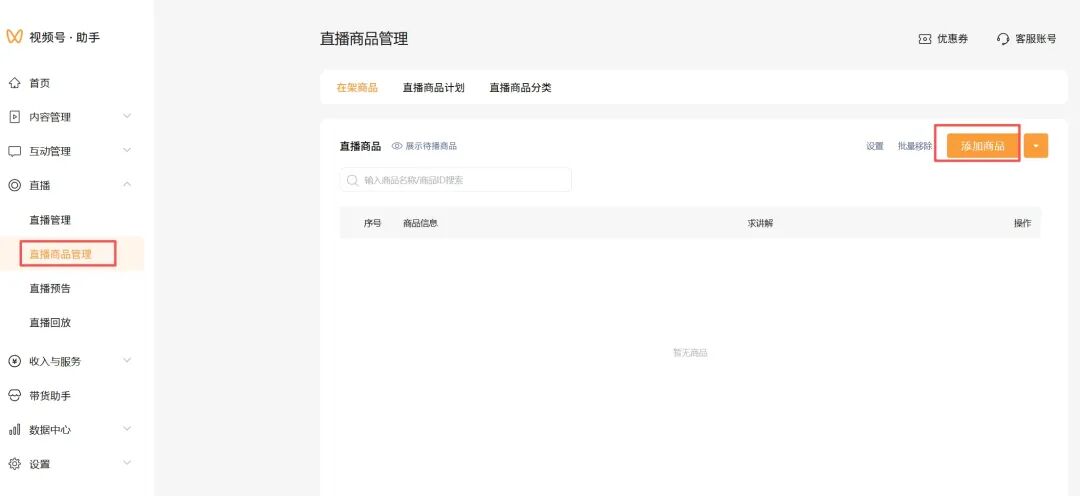The image size is (1080, 496).
Task: Click the 批量移除 link
Action: (x=915, y=146)
